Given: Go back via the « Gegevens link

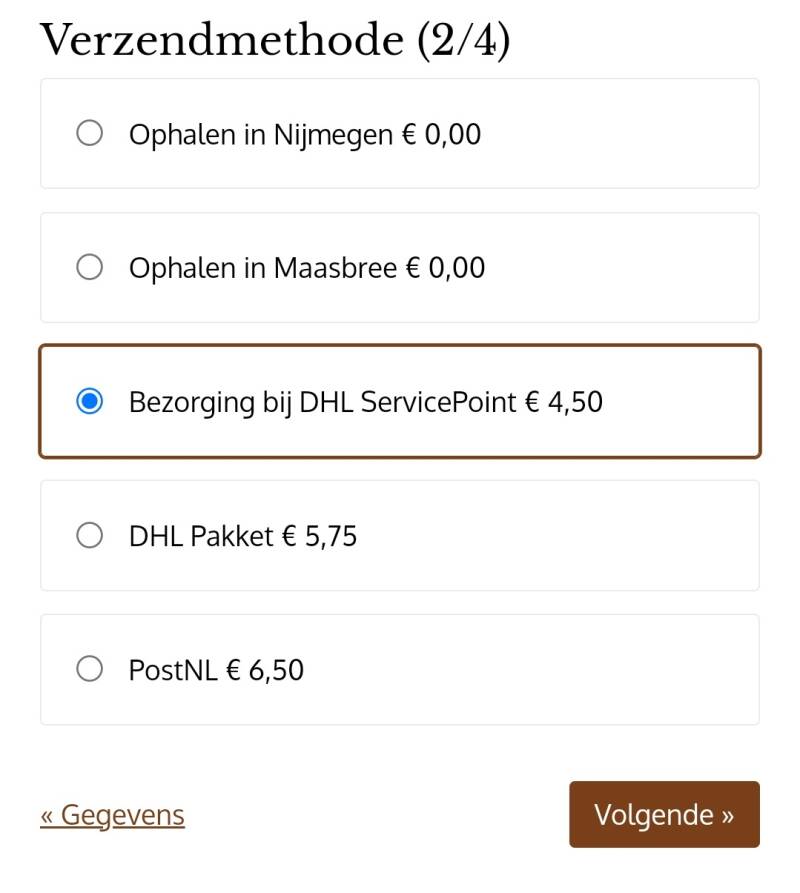Looking at the screenshot, I should (x=112, y=815).
